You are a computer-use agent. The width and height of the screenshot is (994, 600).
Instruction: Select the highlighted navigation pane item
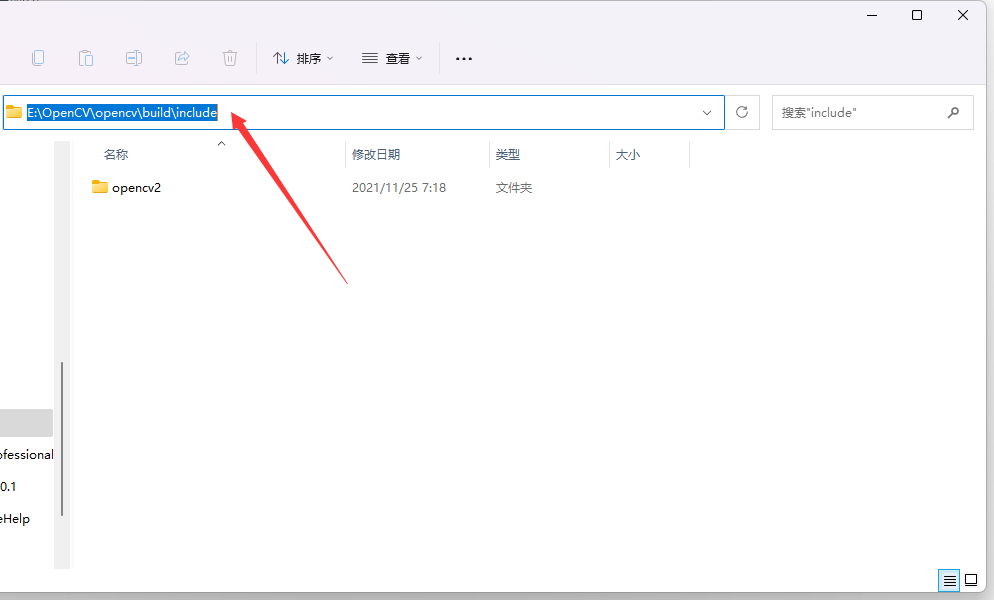pyautogui.click(x=26, y=423)
